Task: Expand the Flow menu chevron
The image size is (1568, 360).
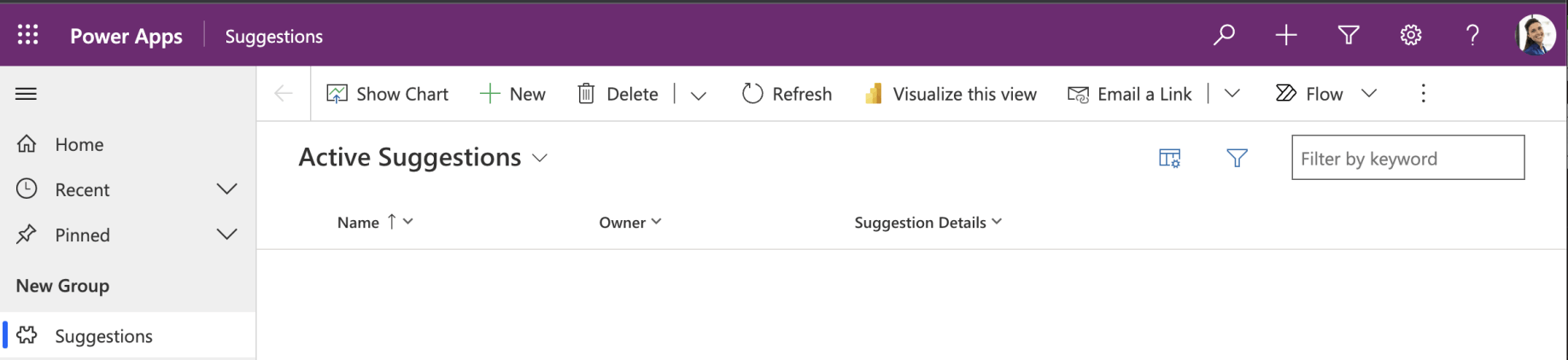Action: pyautogui.click(x=1369, y=94)
